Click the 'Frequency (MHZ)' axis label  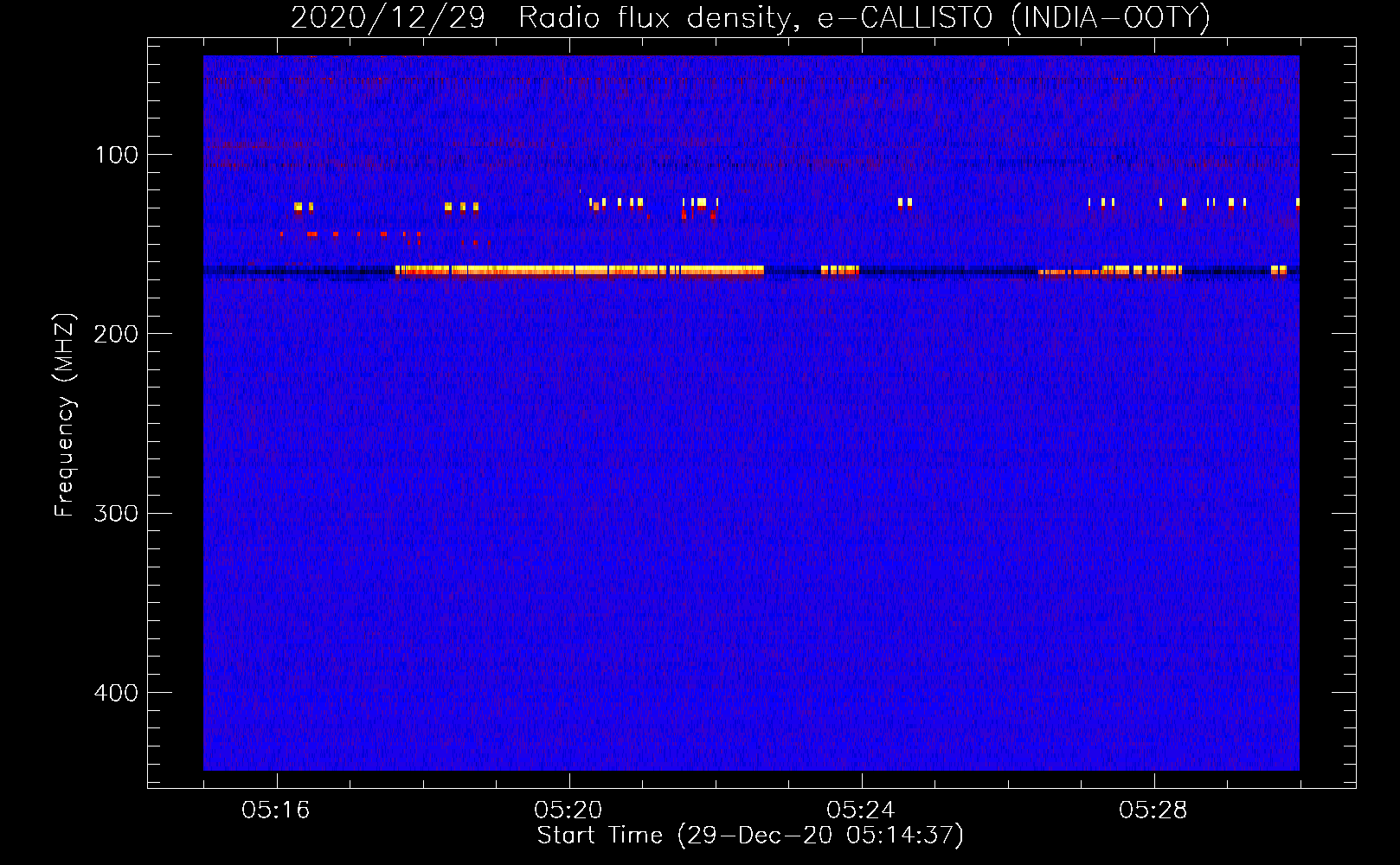tap(65, 415)
